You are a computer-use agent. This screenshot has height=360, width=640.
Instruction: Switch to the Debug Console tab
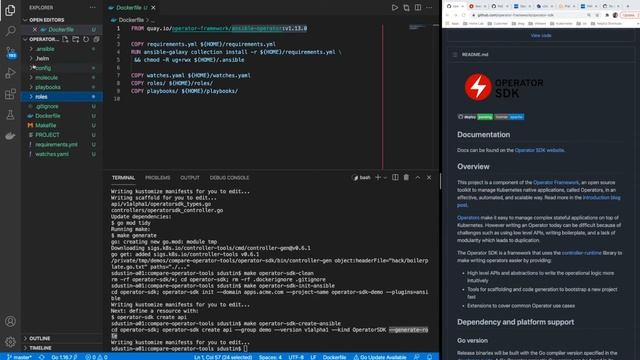click(229, 178)
